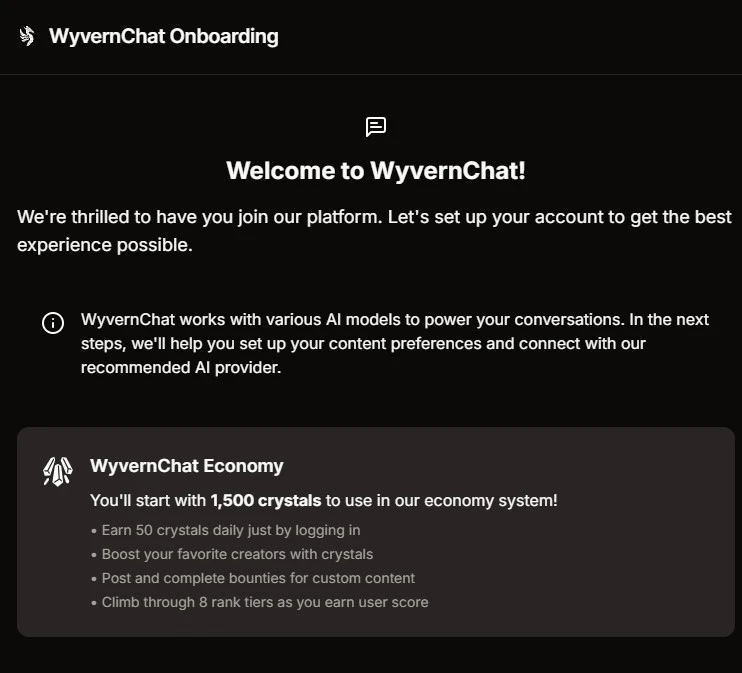Viewport: 742px width, 673px height.
Task: Click the "You'll start with" economy sentence
Action: click(148, 500)
